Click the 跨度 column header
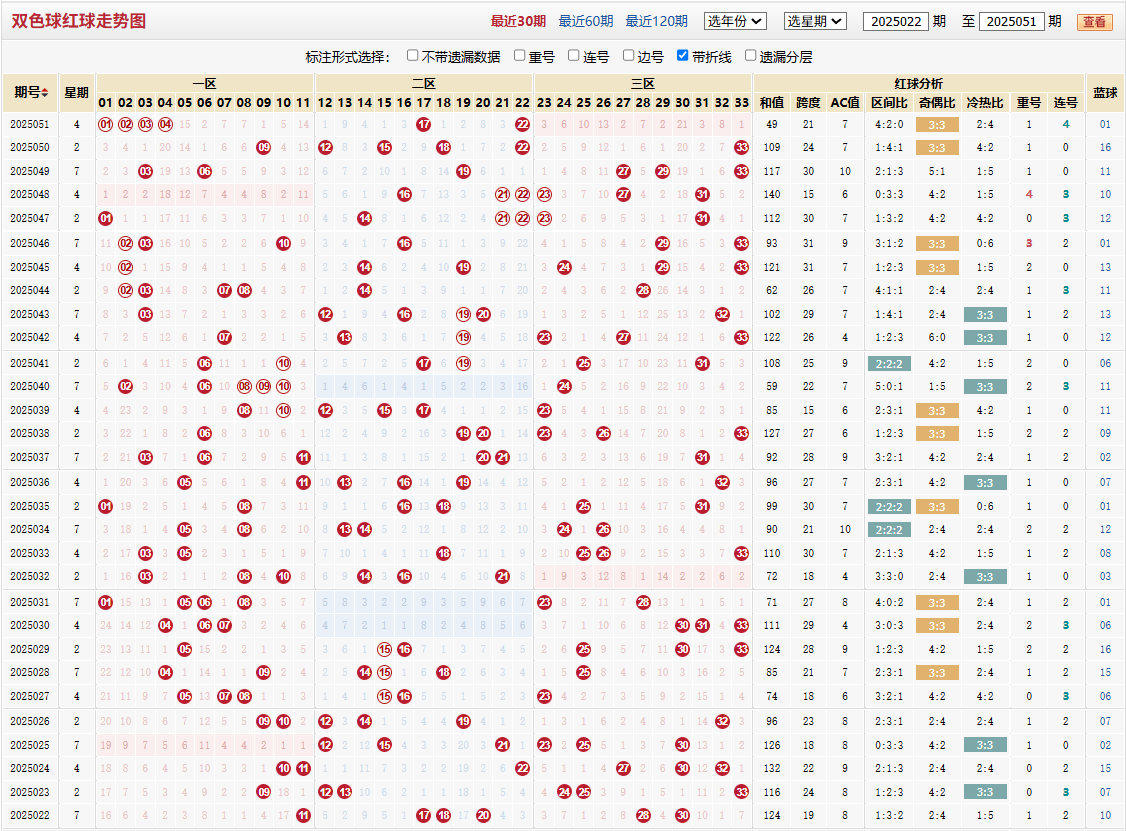Viewport: 1126px width, 831px height. pos(808,103)
